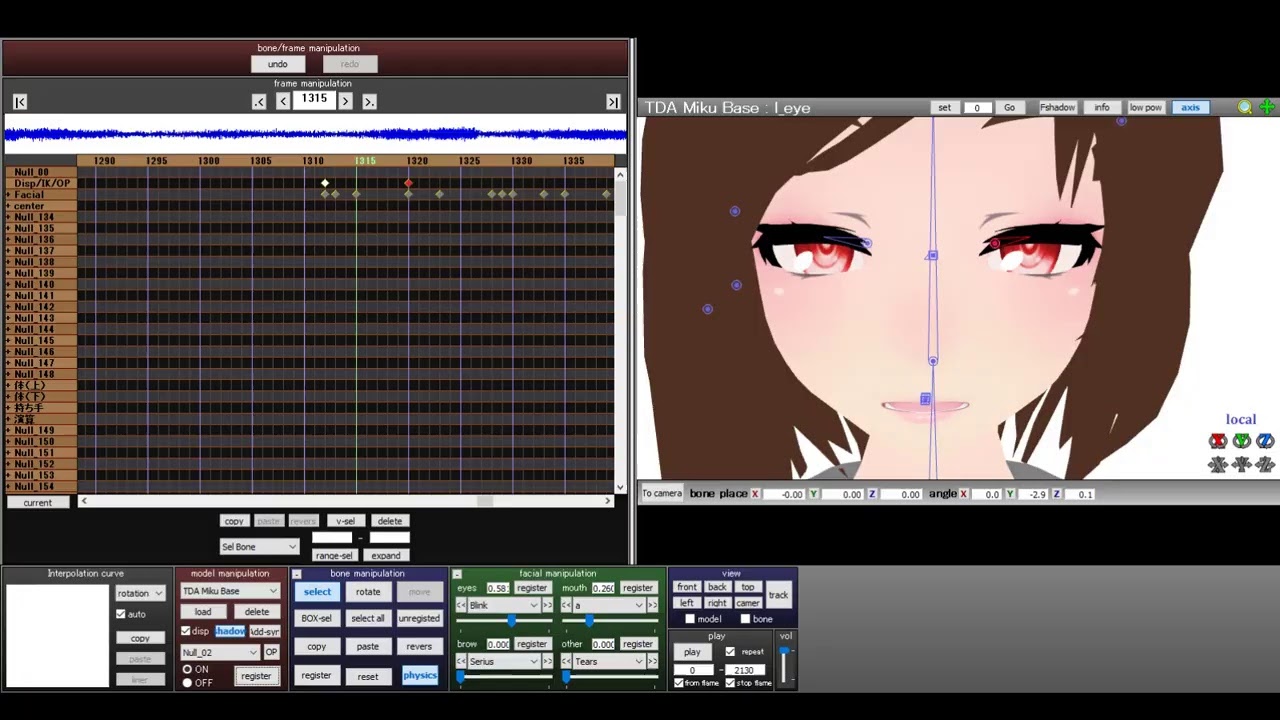Click the current frame number field 1315
This screenshot has height=720, width=1280.
(x=314, y=100)
